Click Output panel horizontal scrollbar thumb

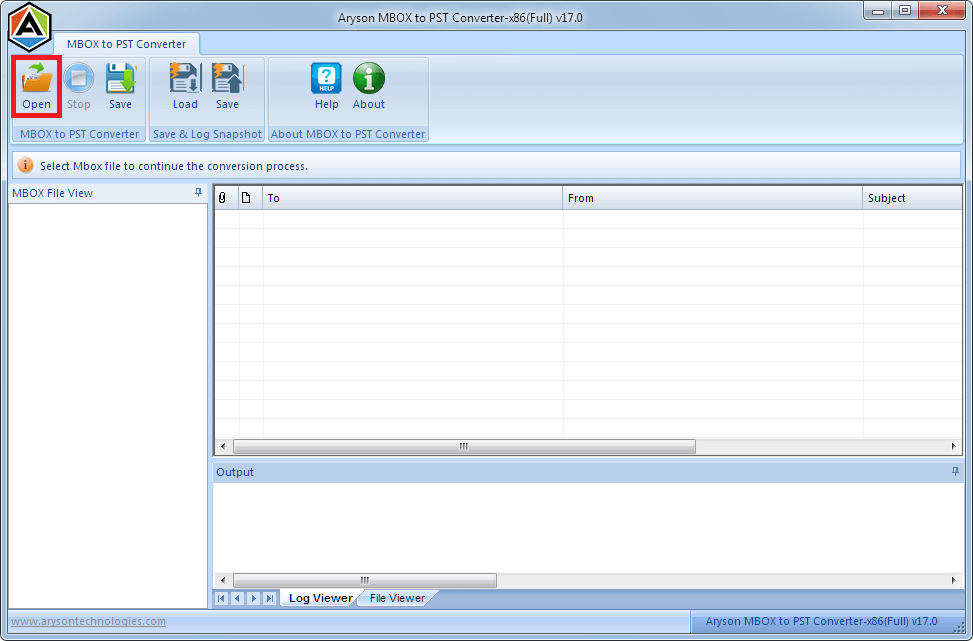pyautogui.click(x=365, y=580)
